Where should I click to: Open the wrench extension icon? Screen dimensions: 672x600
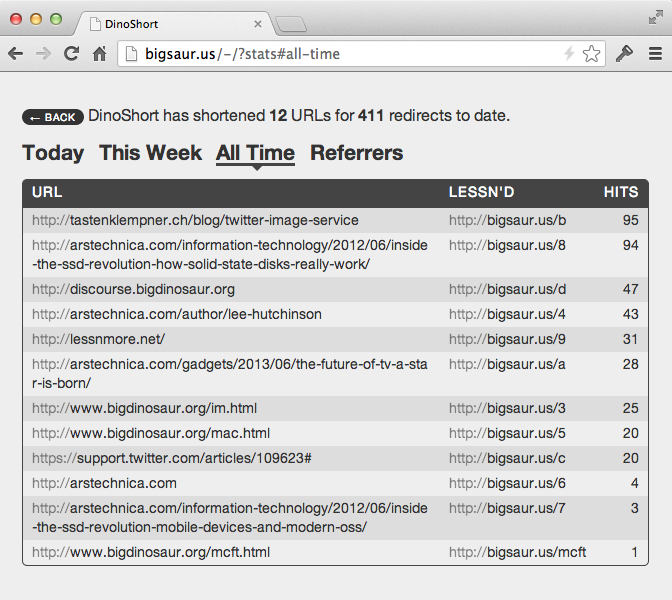[x=625, y=54]
